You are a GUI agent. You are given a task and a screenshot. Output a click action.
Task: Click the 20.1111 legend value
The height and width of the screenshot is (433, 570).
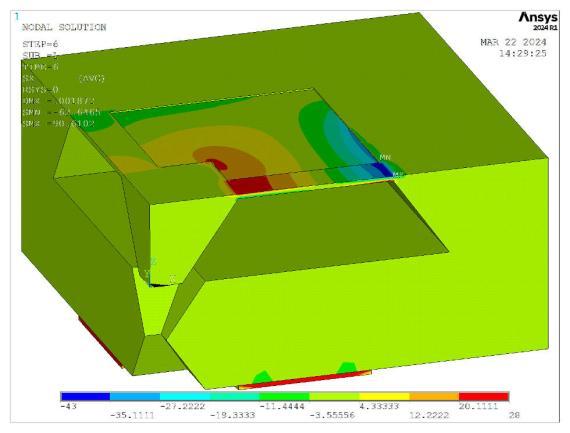click(478, 406)
